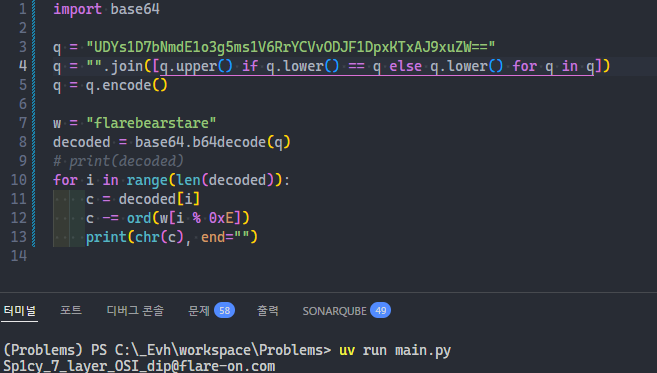Click the 'for i in range' loop line
This screenshot has width=657, height=373.
click(171, 180)
